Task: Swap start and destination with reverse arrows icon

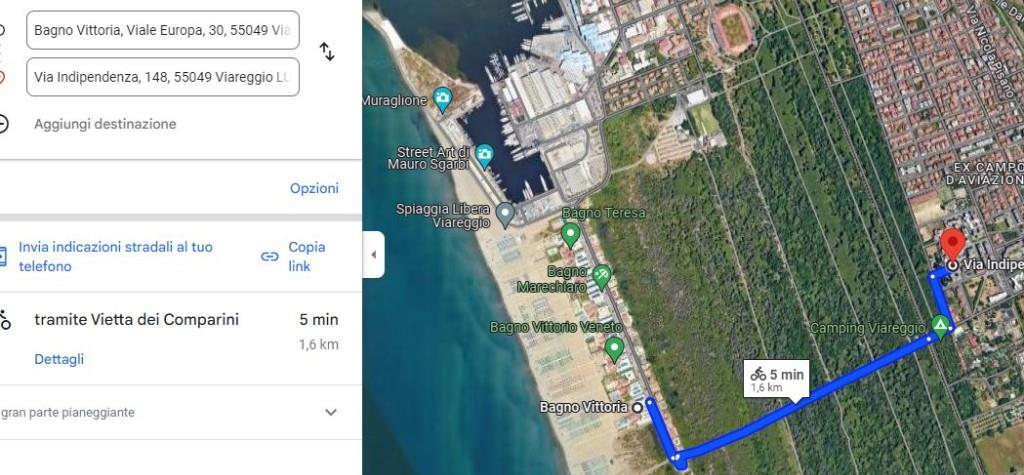Action: point(327,52)
